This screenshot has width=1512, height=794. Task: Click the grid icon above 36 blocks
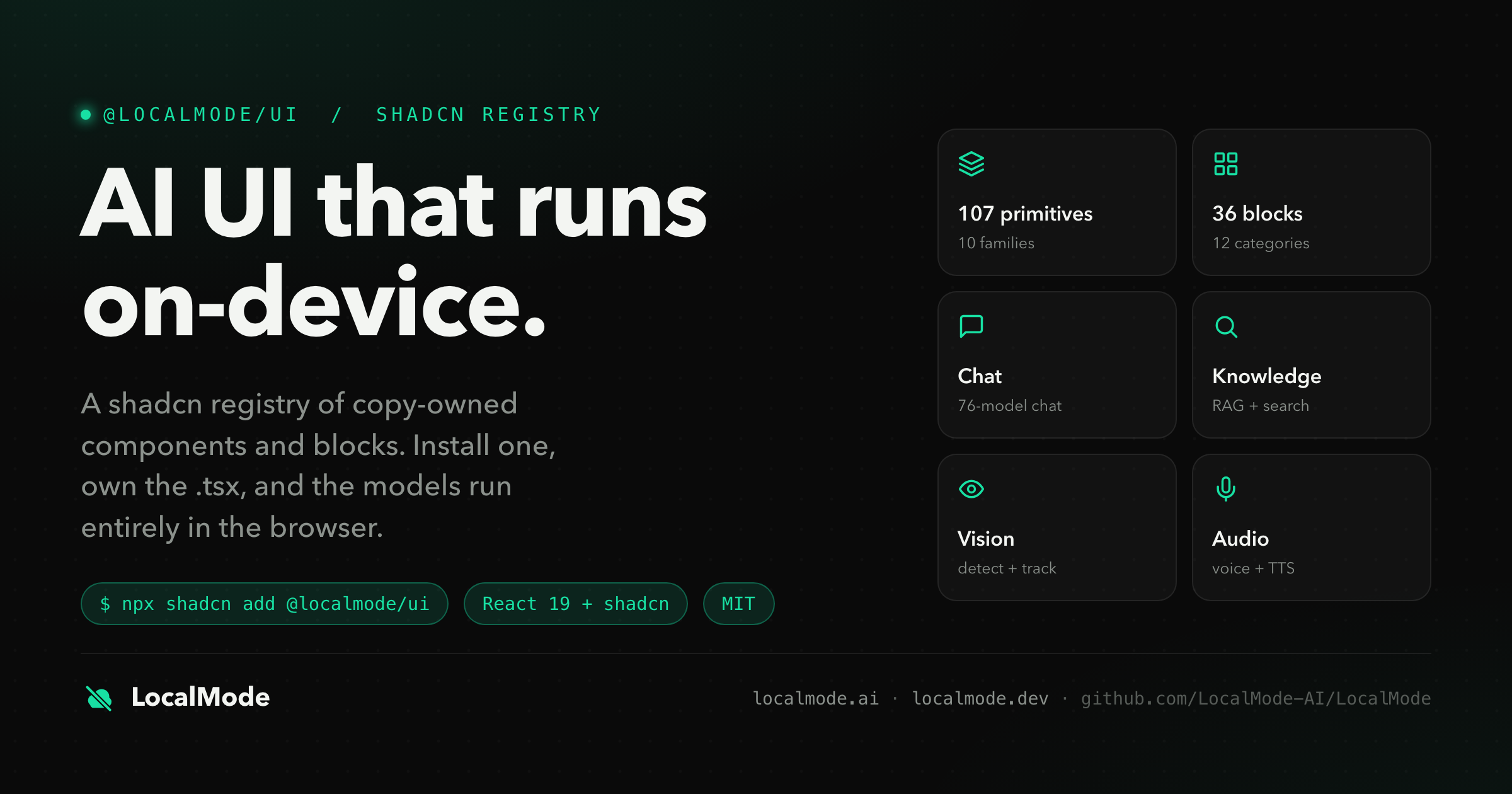point(1225,164)
